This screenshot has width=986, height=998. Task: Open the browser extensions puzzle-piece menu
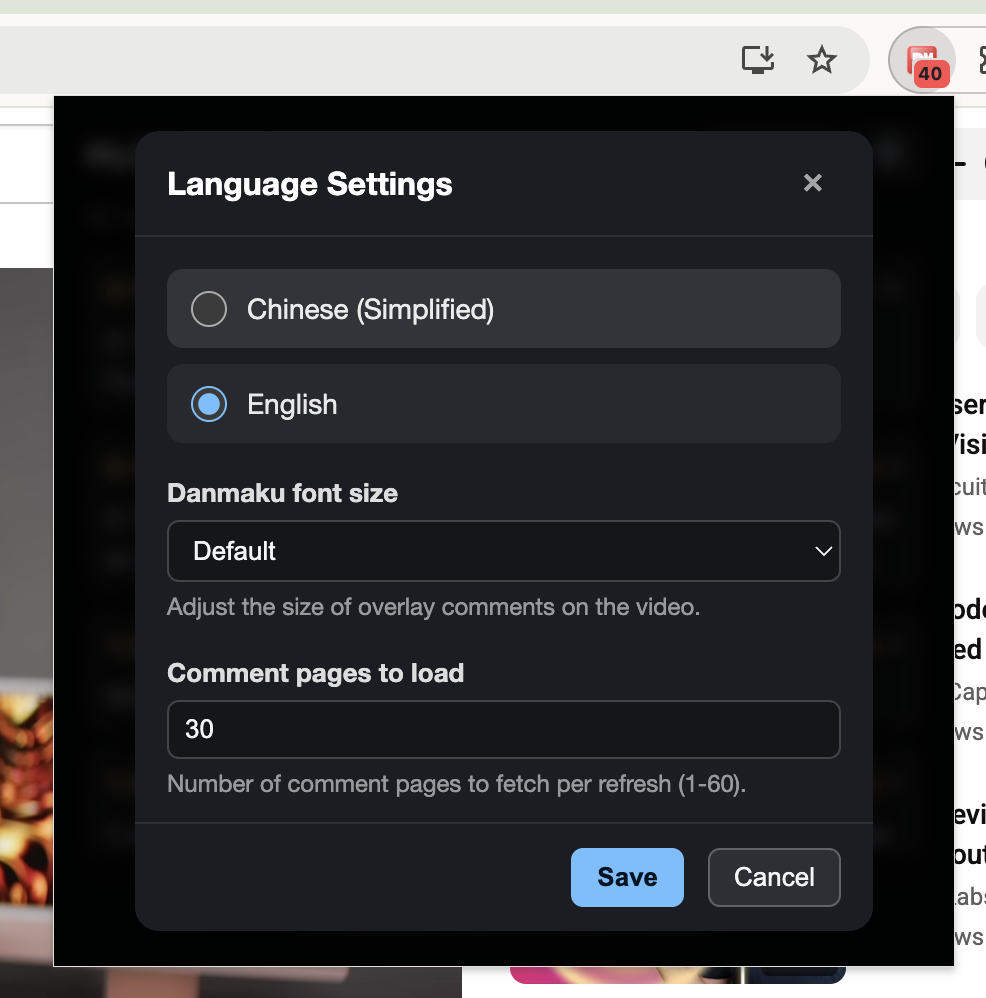pos(981,62)
